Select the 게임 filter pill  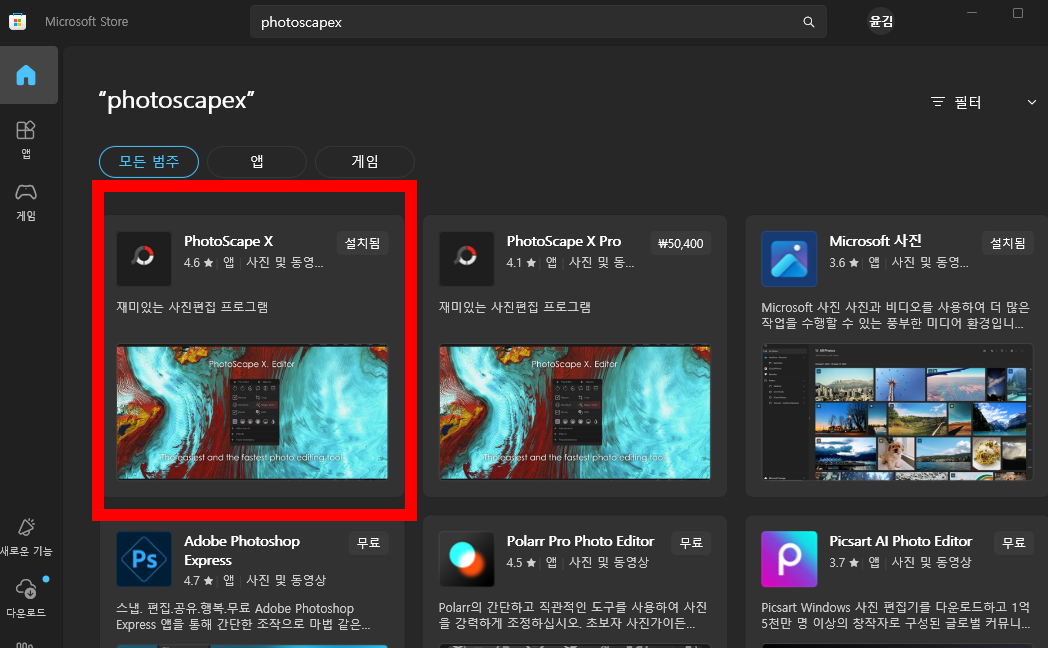click(x=365, y=161)
